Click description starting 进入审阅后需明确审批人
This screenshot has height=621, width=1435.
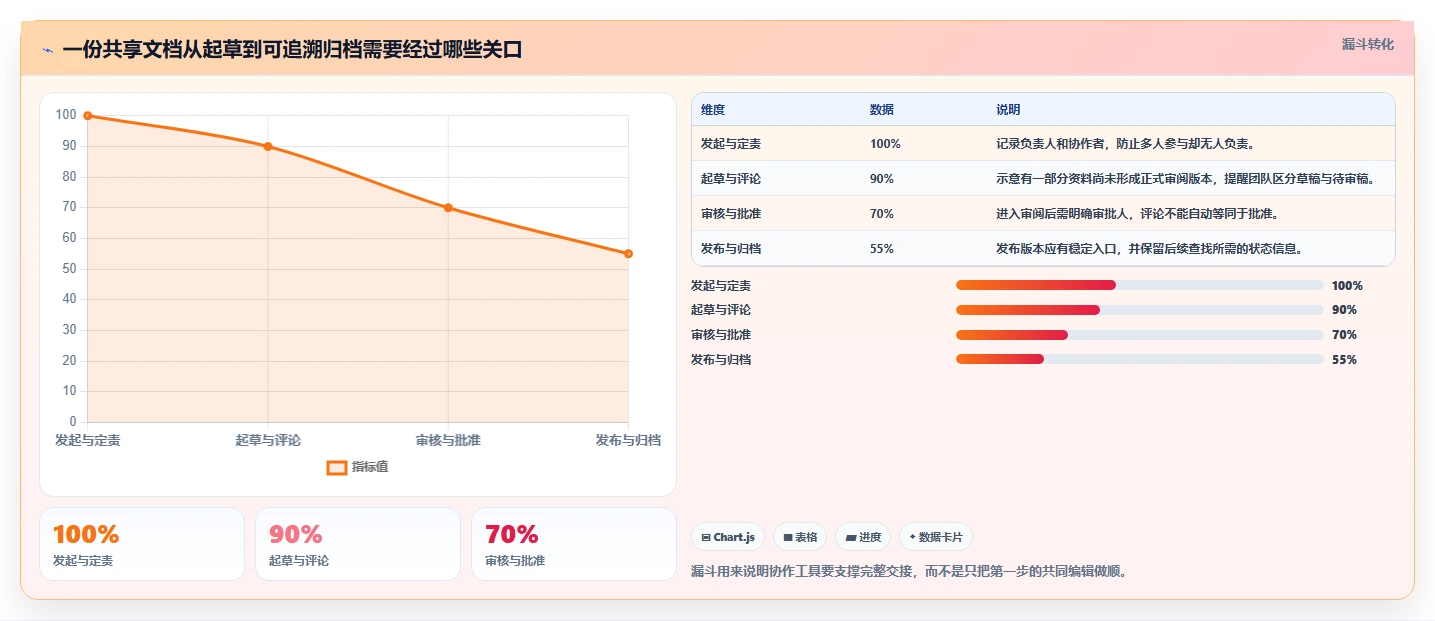click(1138, 214)
